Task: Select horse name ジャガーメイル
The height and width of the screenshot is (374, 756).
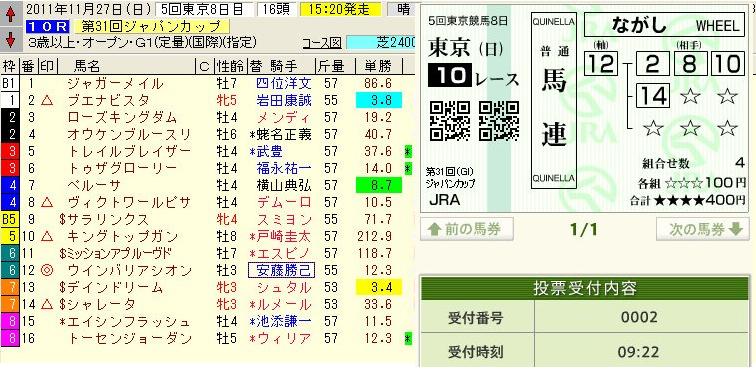Action: pyautogui.click(x=115, y=84)
